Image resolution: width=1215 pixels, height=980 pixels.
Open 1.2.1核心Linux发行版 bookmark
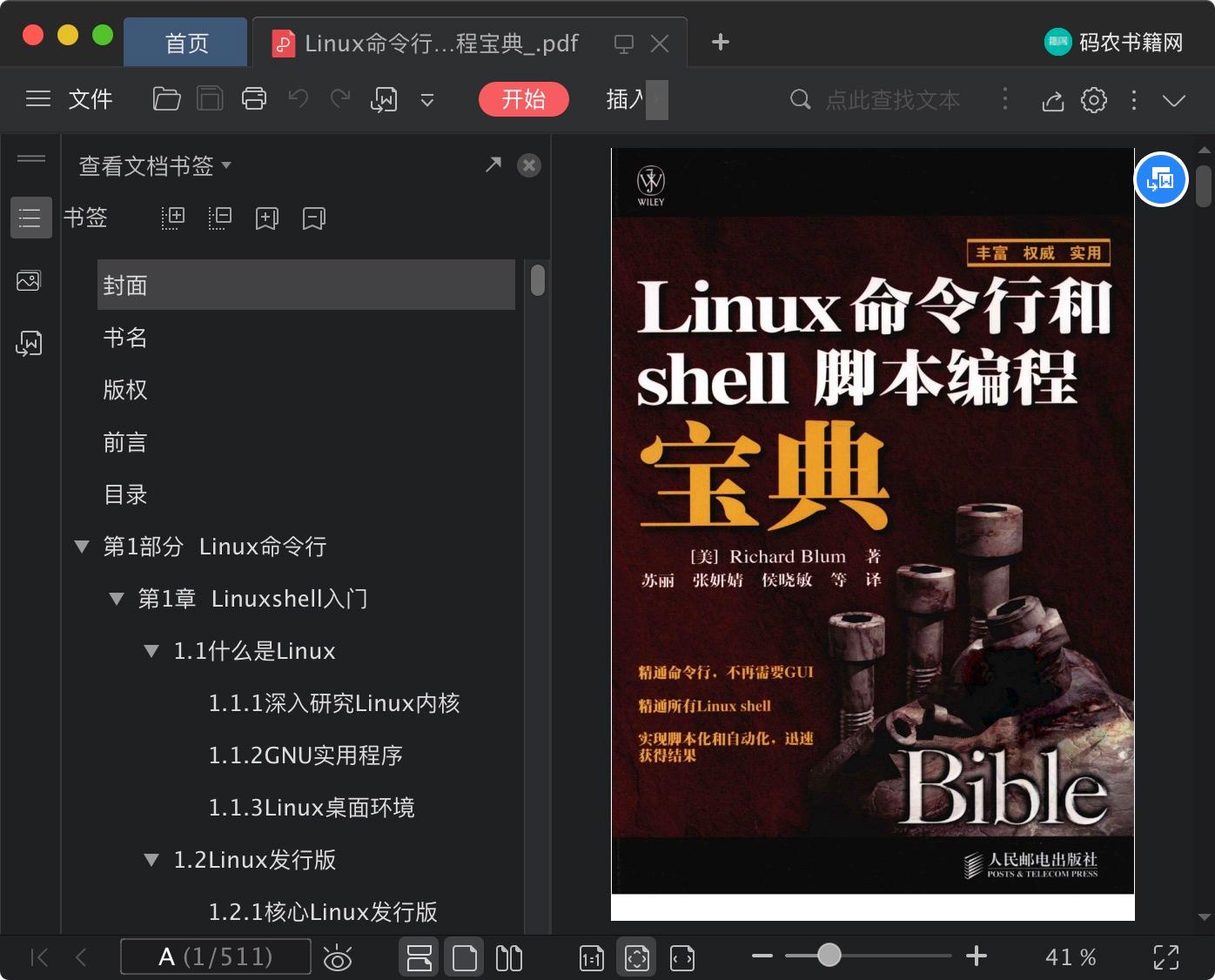point(323,912)
